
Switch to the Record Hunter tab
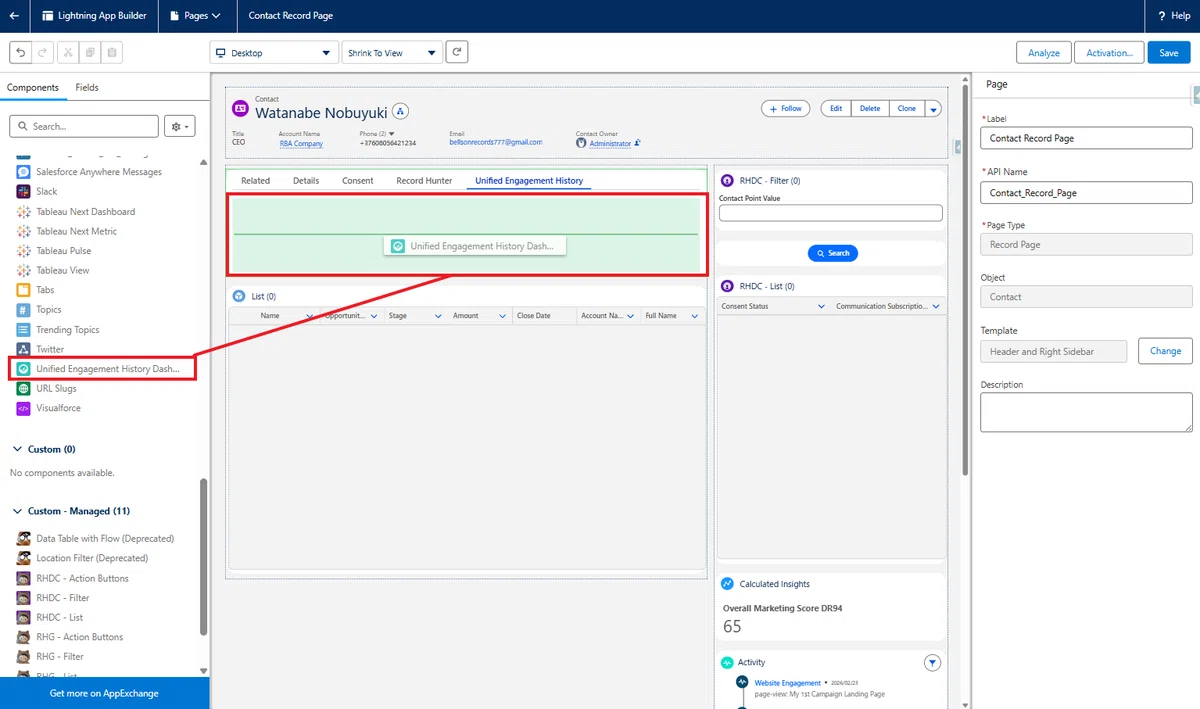pyautogui.click(x=424, y=181)
